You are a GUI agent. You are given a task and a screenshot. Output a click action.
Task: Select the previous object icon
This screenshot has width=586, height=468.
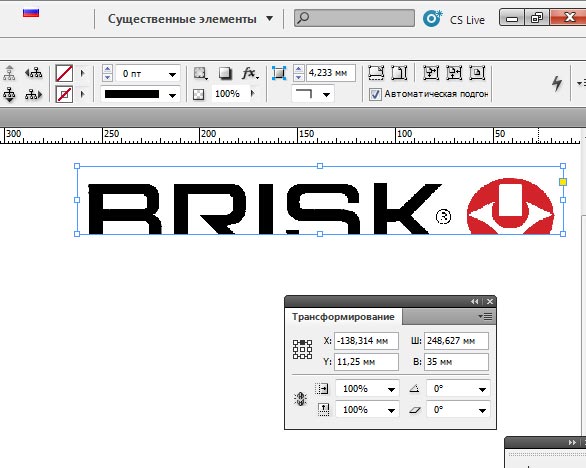point(33,73)
